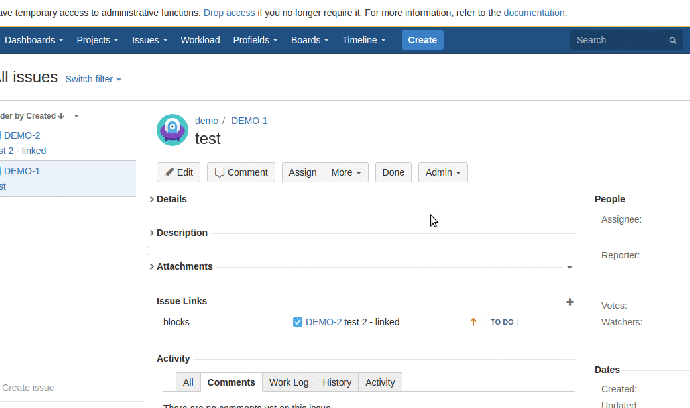
Task: Open the Admin dropdown
Action: pos(443,172)
